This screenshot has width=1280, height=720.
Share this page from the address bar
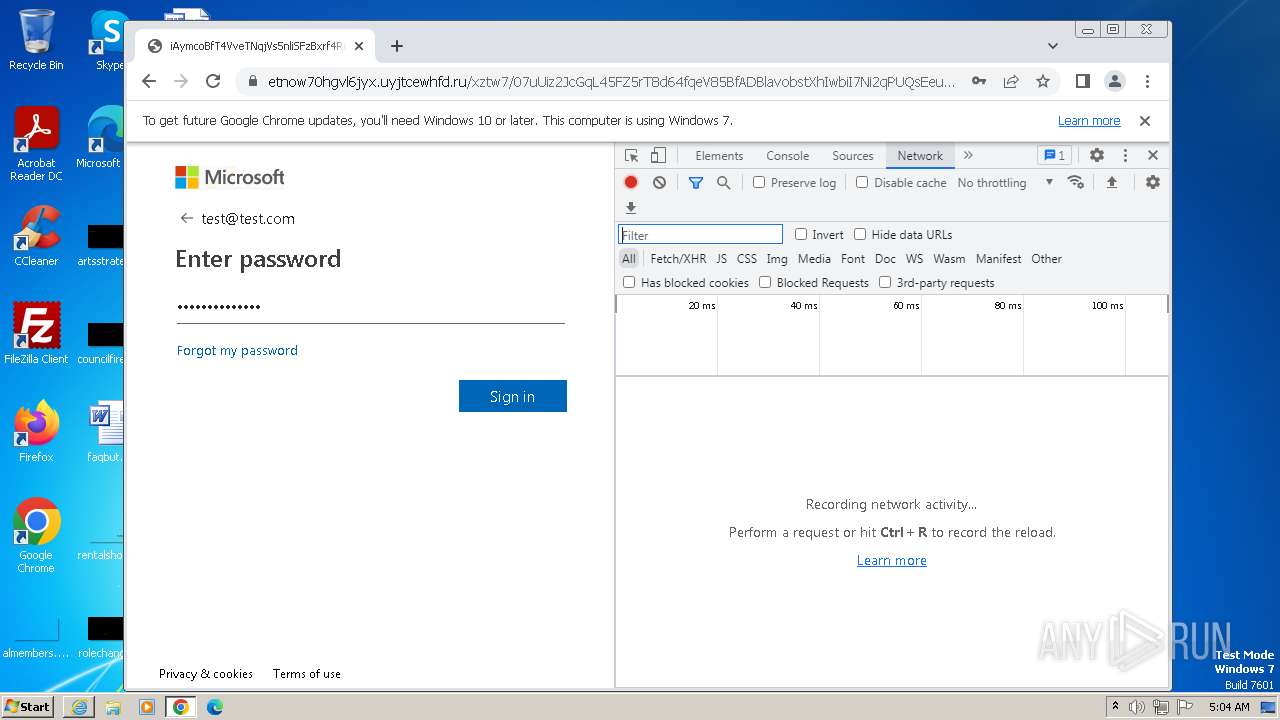[x=1011, y=82]
